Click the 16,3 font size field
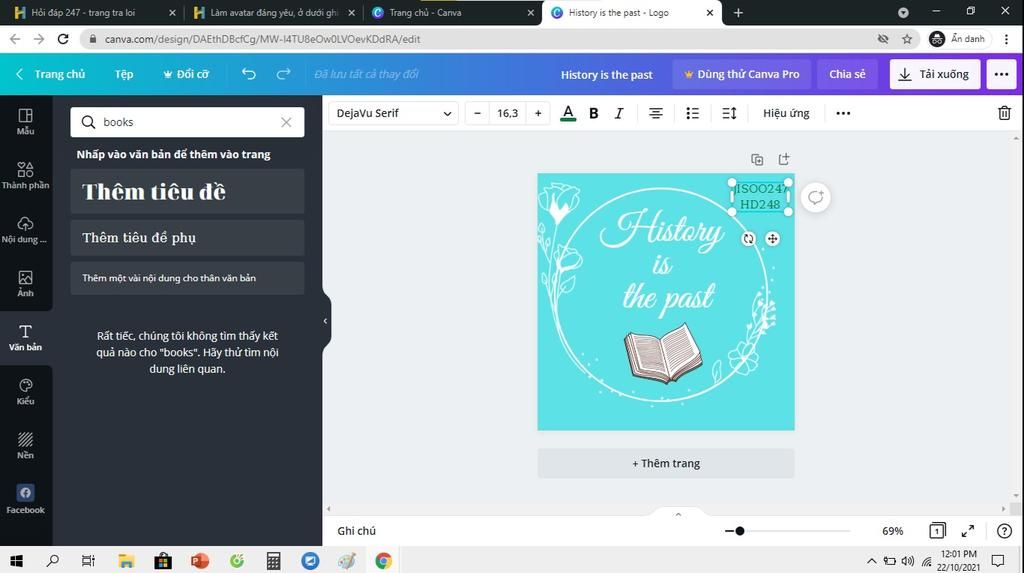 (x=507, y=113)
